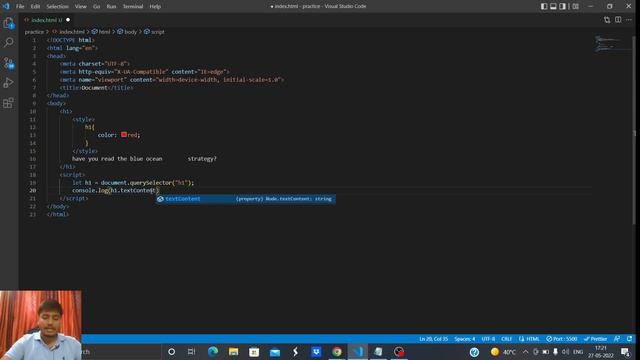This screenshot has width=640, height=360.
Task: Click Prettier status bar item
Action: pos(595,339)
